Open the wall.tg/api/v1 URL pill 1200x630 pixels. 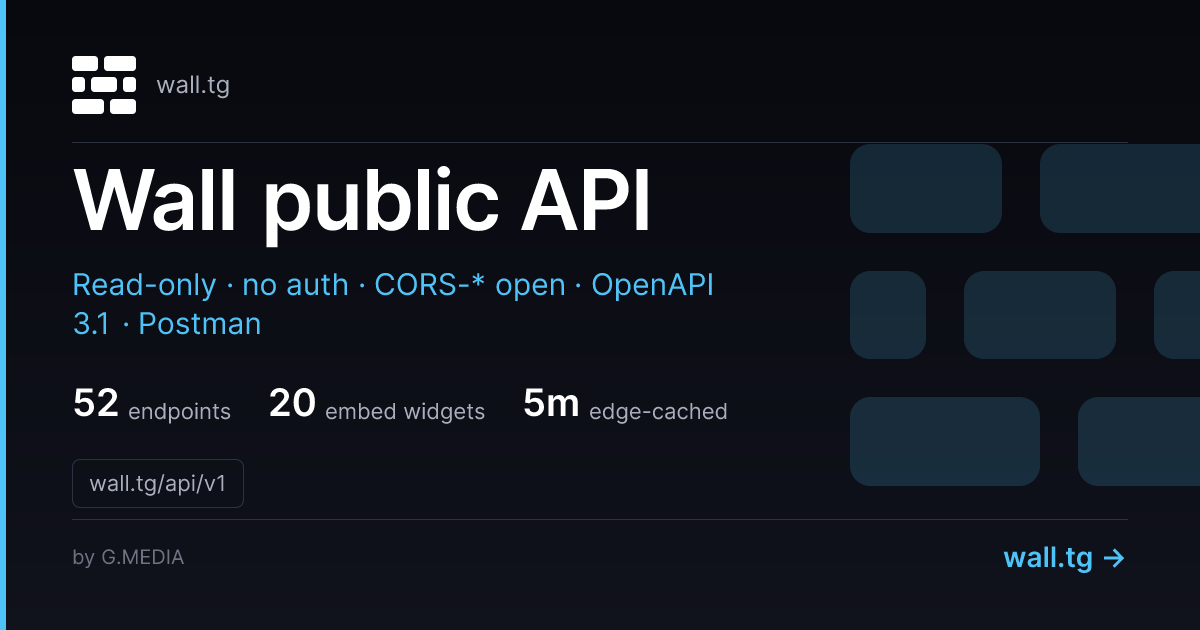tap(158, 483)
